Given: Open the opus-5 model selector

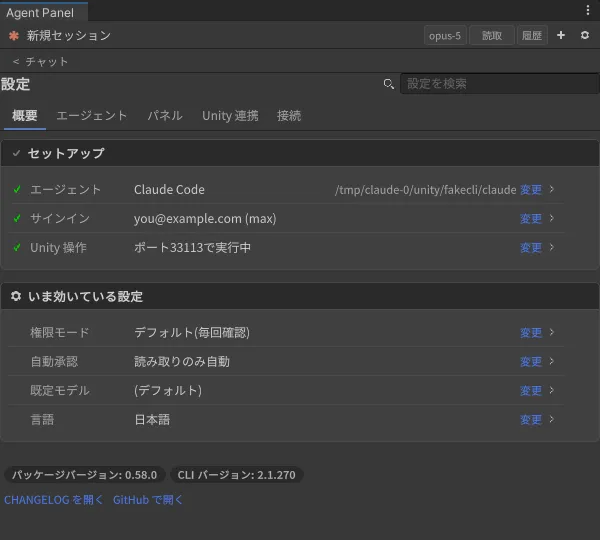Looking at the screenshot, I should (445, 36).
